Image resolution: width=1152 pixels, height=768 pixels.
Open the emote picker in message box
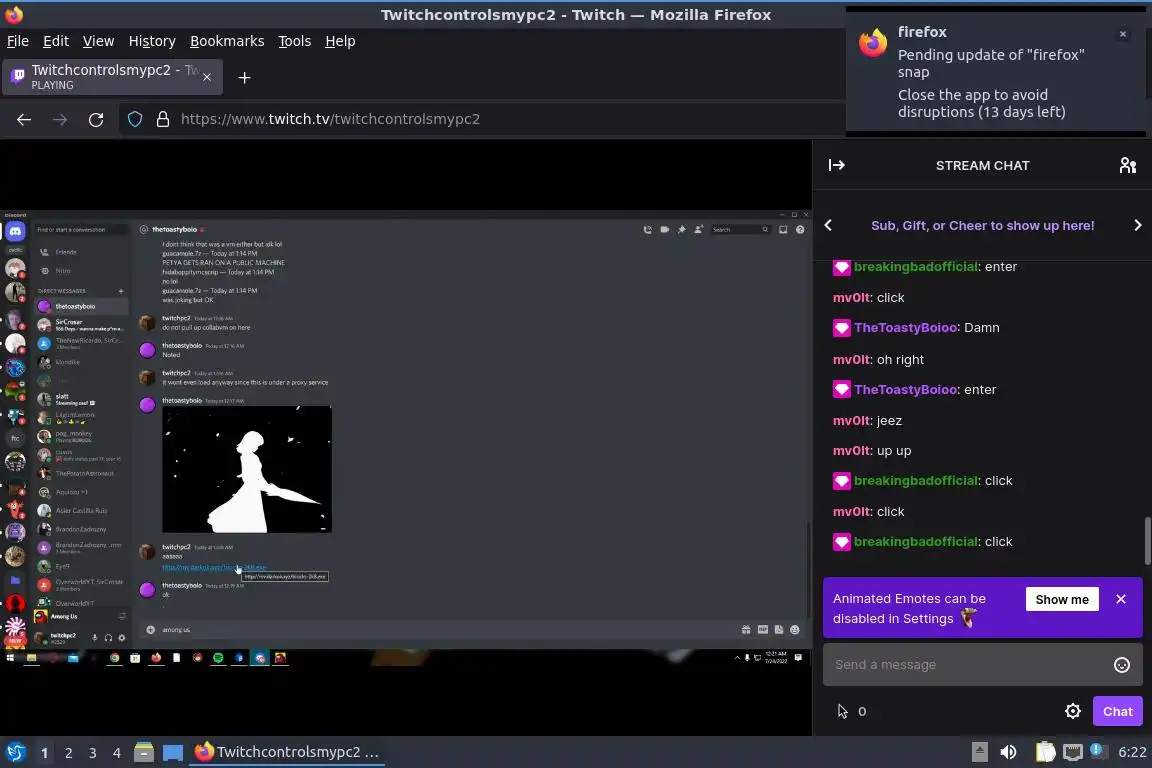coord(1122,665)
